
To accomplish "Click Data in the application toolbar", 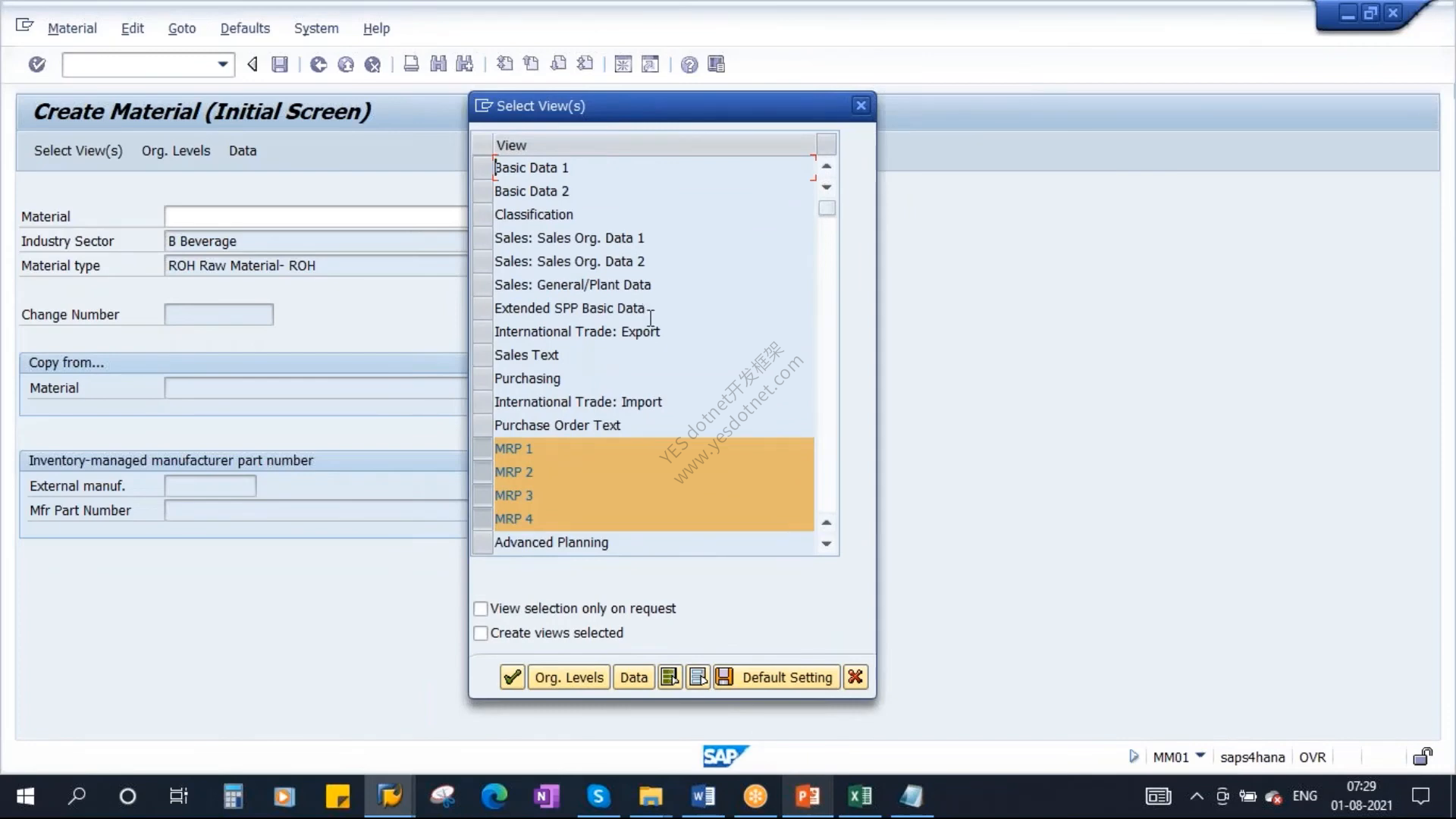I will tap(243, 150).
